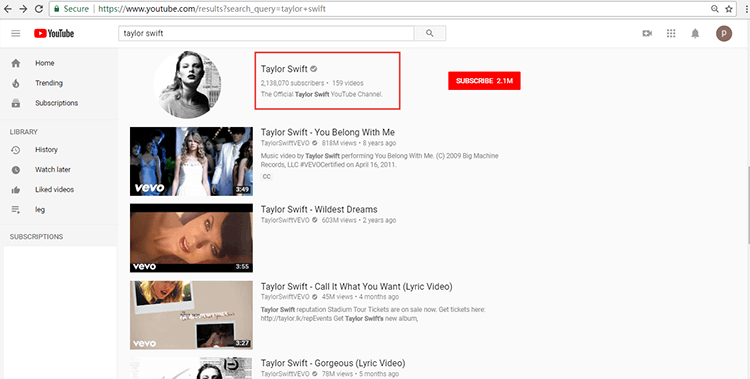
Task: Click the upload video camera icon
Action: click(647, 33)
